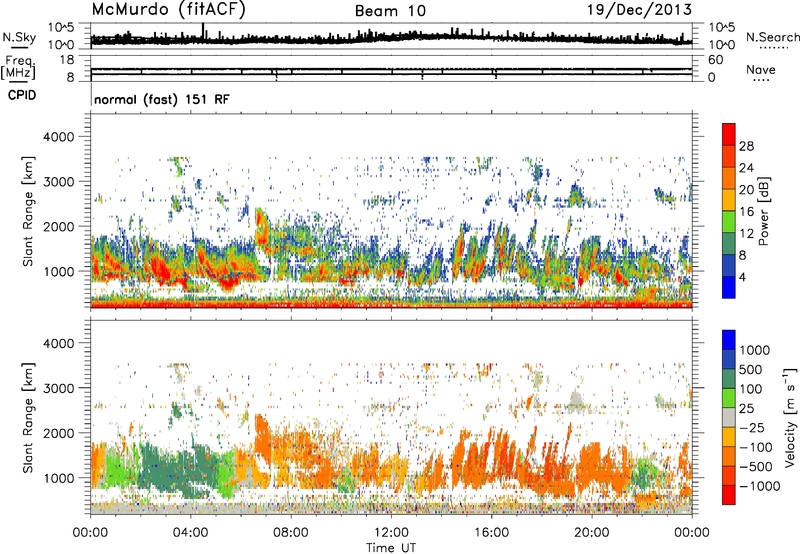Click the 'CPID' label
Screen dimensions: 800x554
tap(22, 95)
